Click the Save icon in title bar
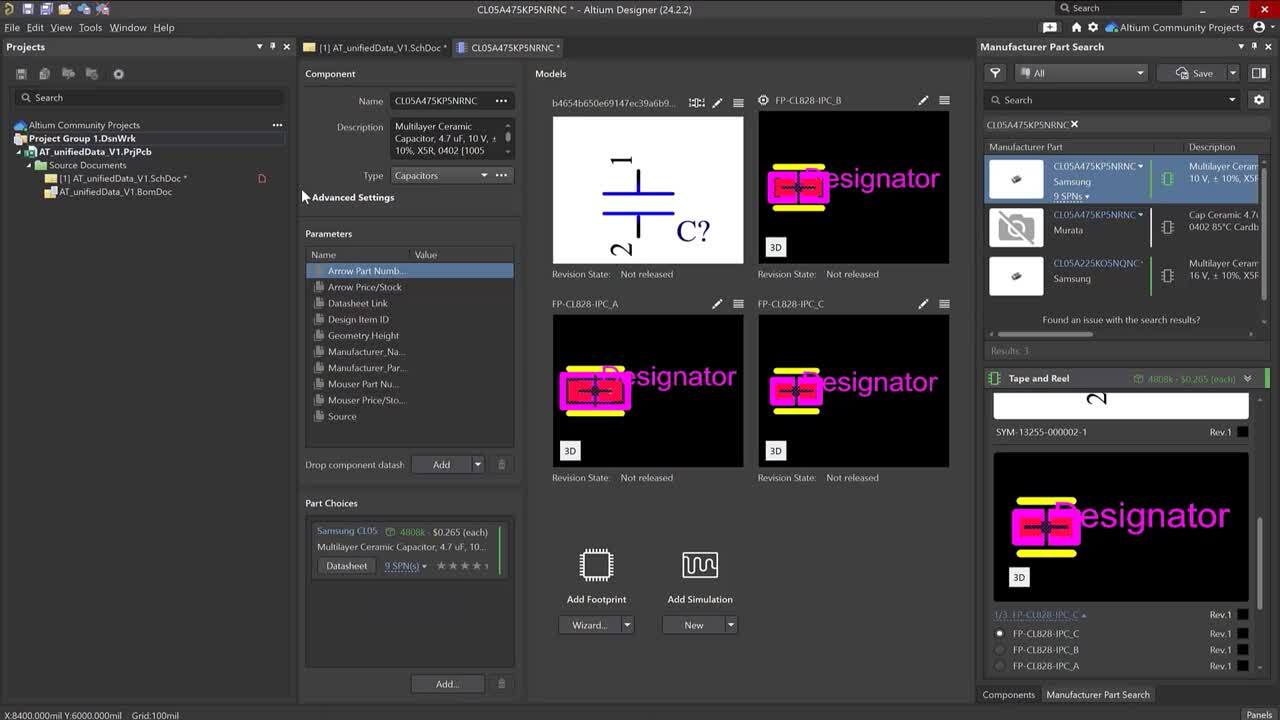1280x720 pixels. coord(28,9)
